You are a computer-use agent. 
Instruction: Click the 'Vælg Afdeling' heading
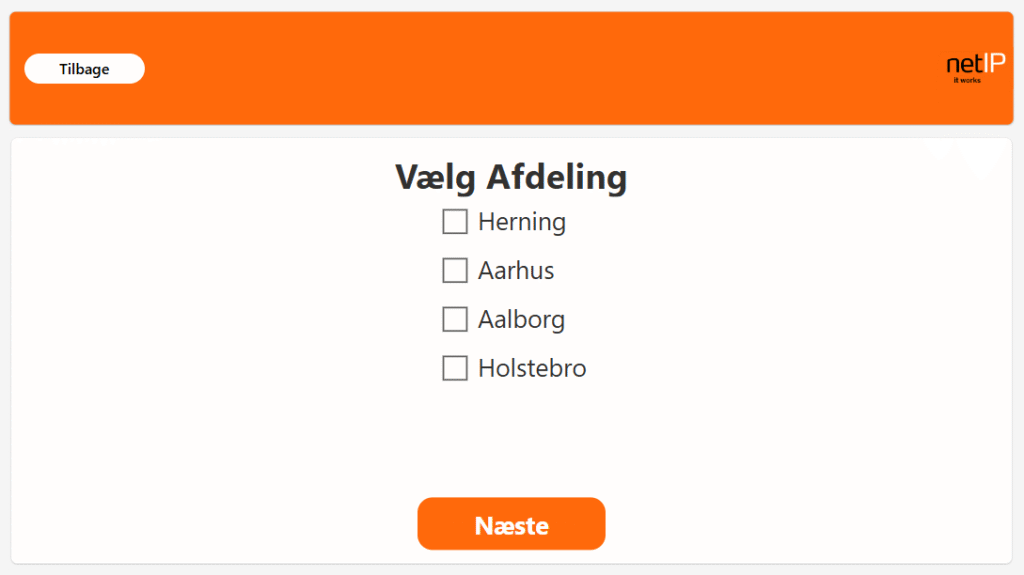click(x=511, y=178)
